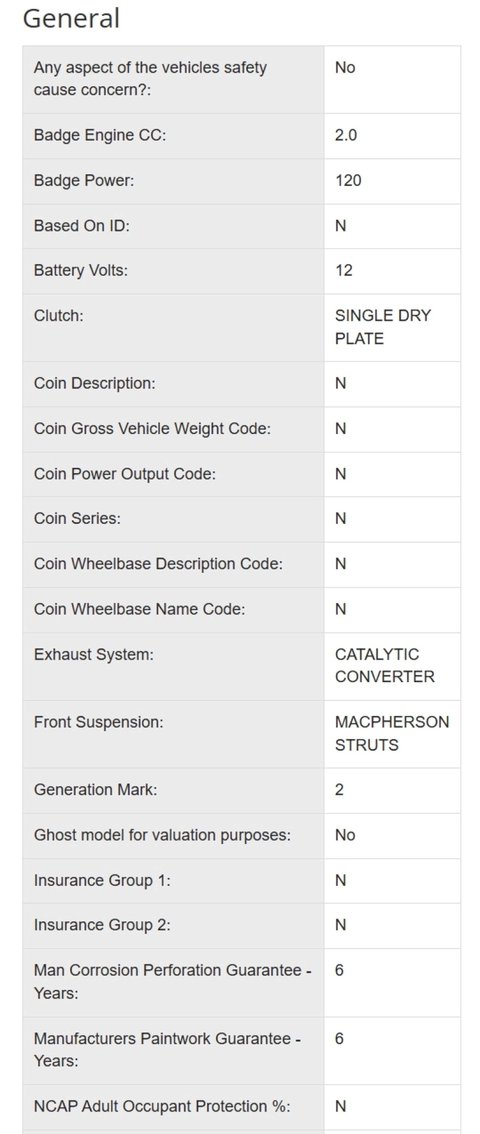Click the General section heading
This screenshot has width=480, height=1134.
[x=71, y=18]
